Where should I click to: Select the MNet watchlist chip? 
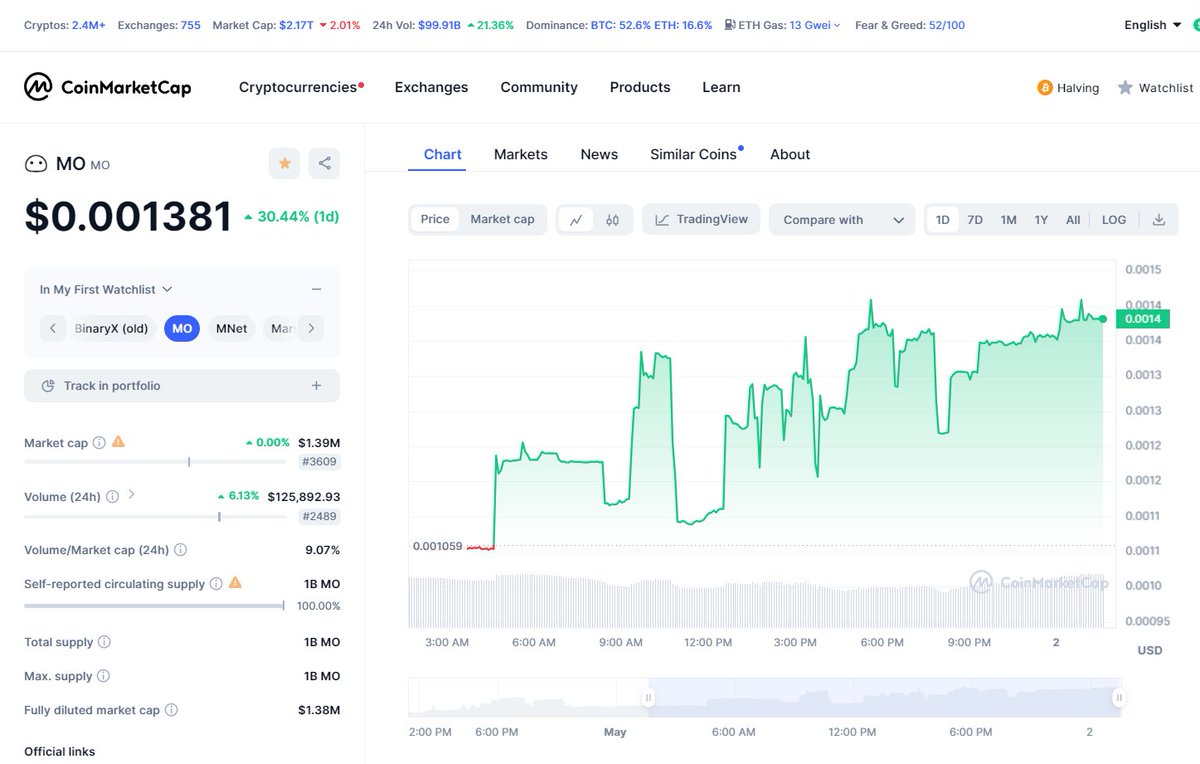pyautogui.click(x=231, y=328)
